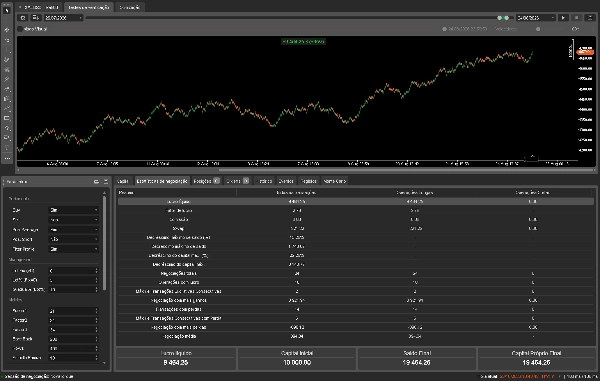Click the right handle of date range slider
This screenshot has height=381, width=600.
507,18
